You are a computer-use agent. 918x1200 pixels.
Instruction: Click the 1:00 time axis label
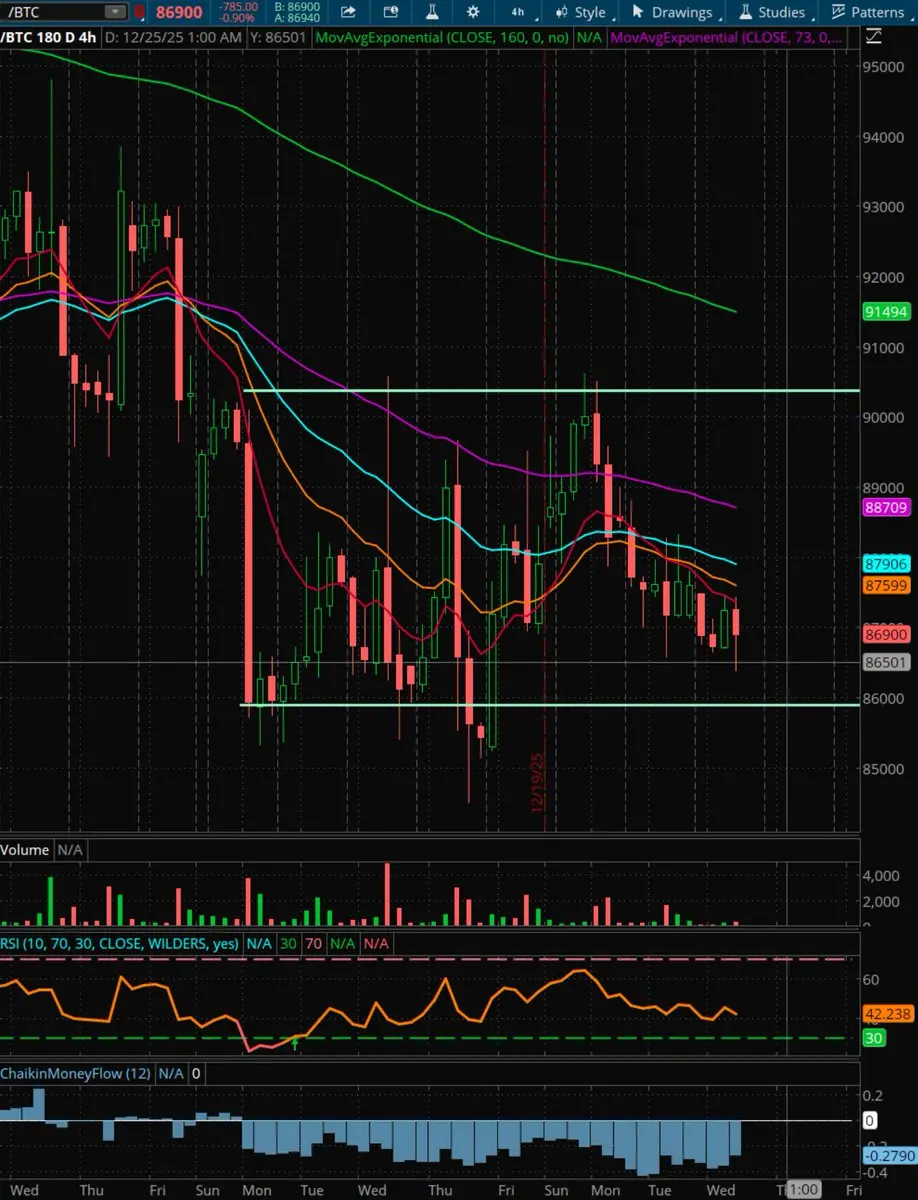click(x=804, y=1190)
